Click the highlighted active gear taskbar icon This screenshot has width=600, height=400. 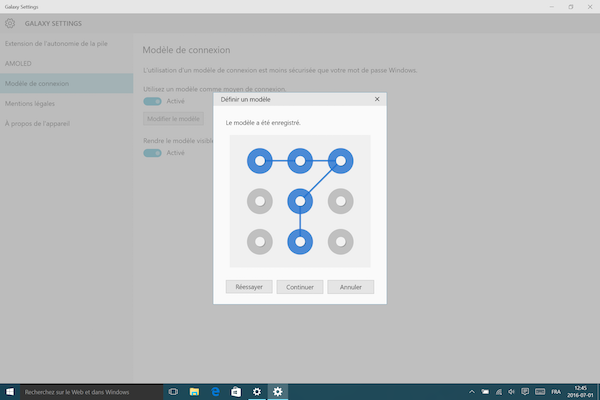point(277,392)
